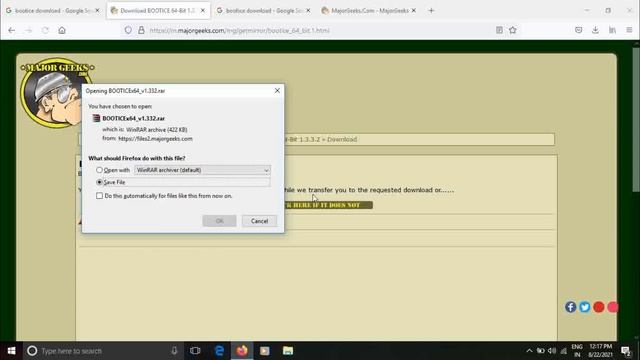Open the Library bookmarks icon

(x=612, y=30)
